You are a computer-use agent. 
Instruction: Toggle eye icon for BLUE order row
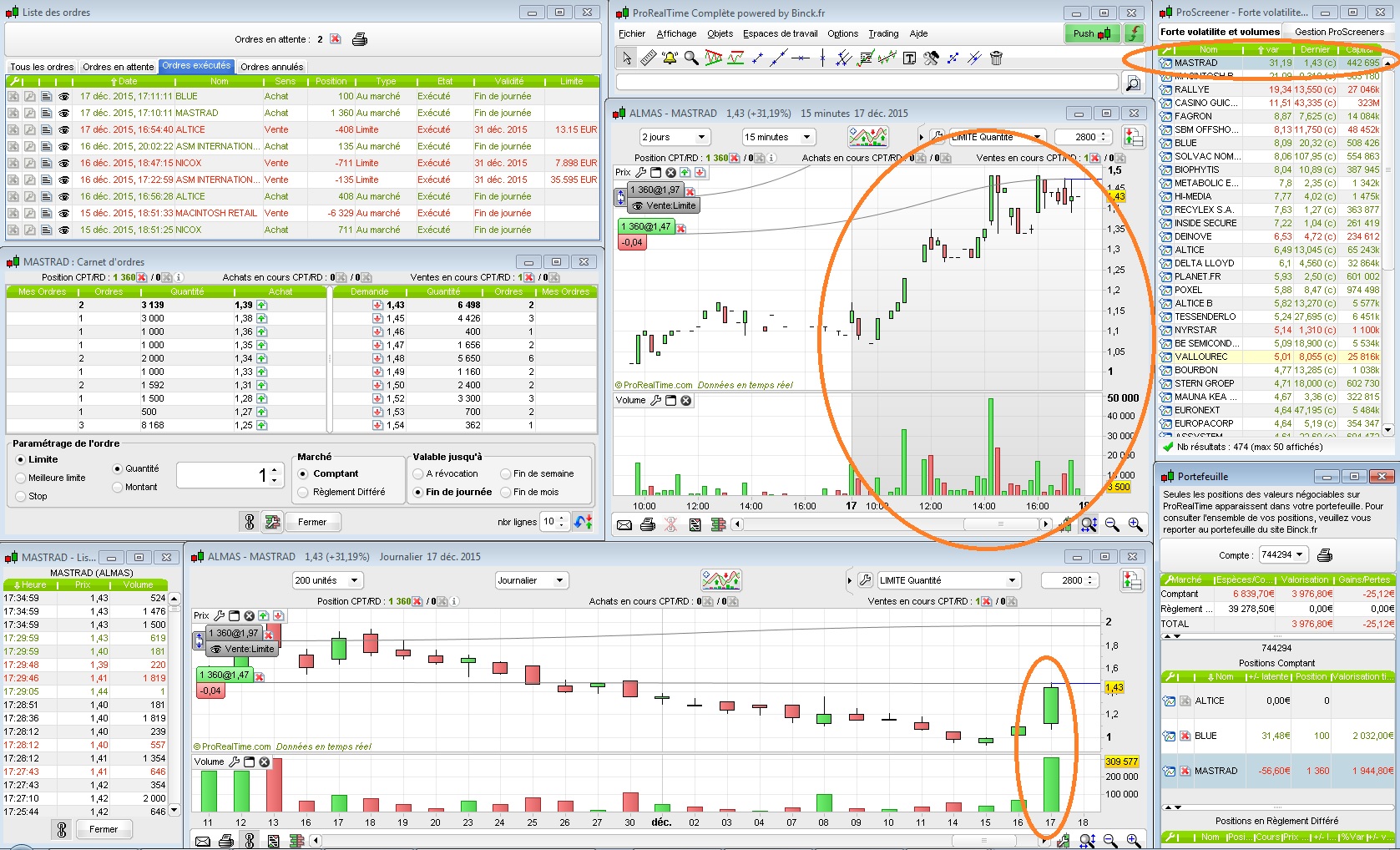tap(63, 96)
